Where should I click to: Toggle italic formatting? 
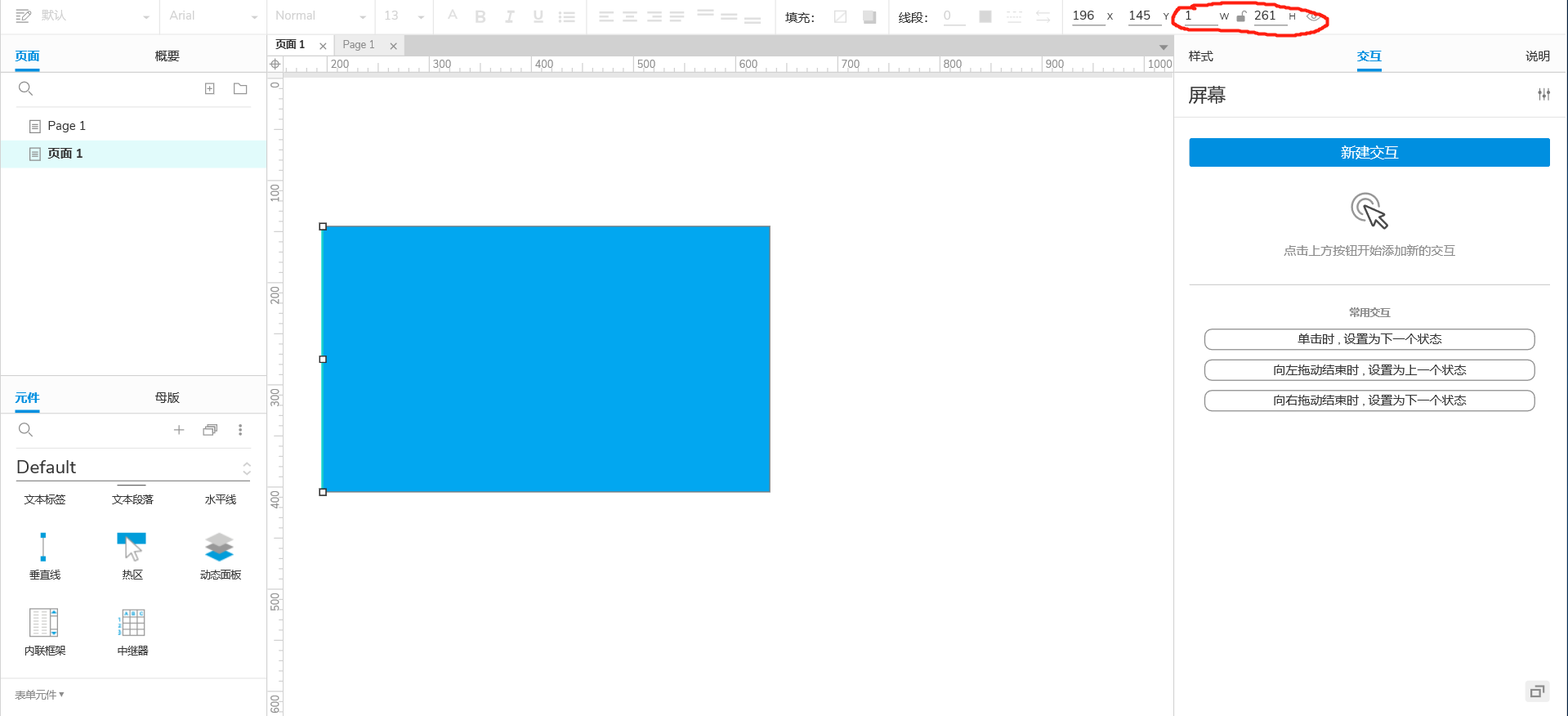click(x=509, y=16)
